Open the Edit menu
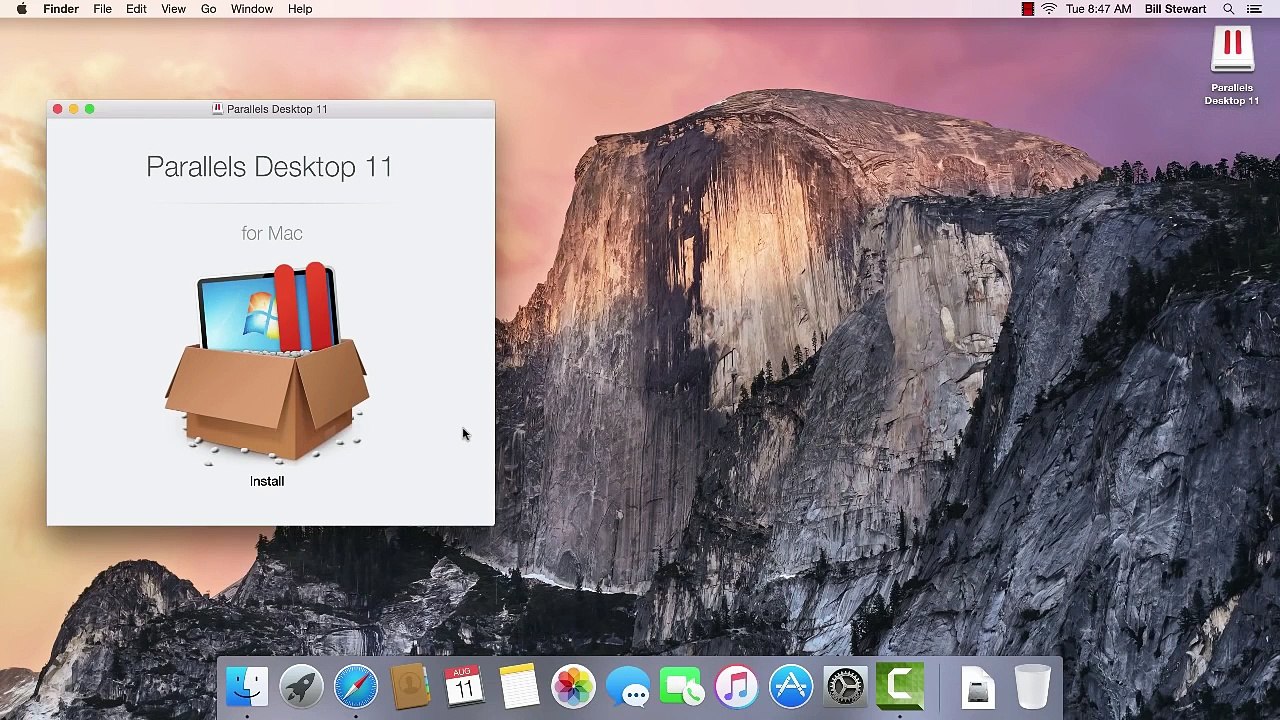Screen dimensions: 1280x720 tap(136, 9)
